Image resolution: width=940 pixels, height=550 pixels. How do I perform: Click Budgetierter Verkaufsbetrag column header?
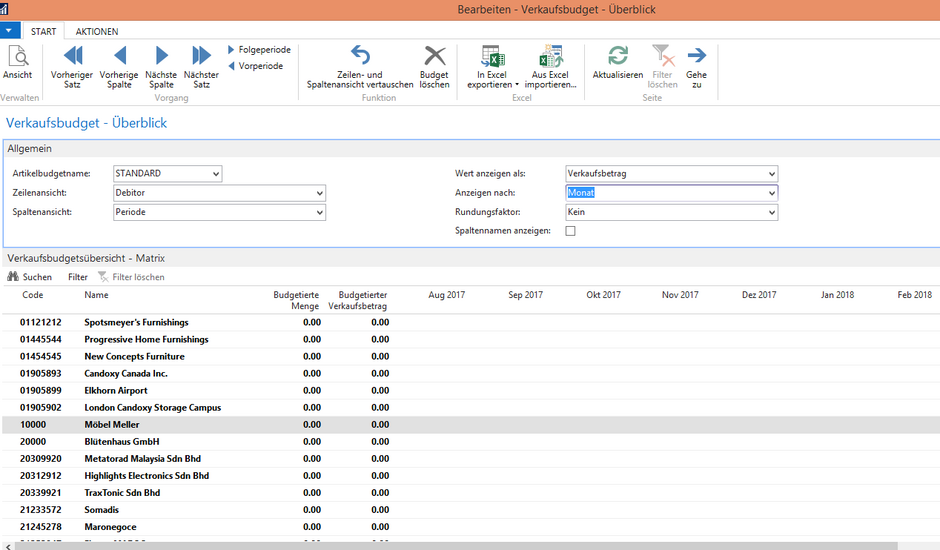(x=358, y=300)
